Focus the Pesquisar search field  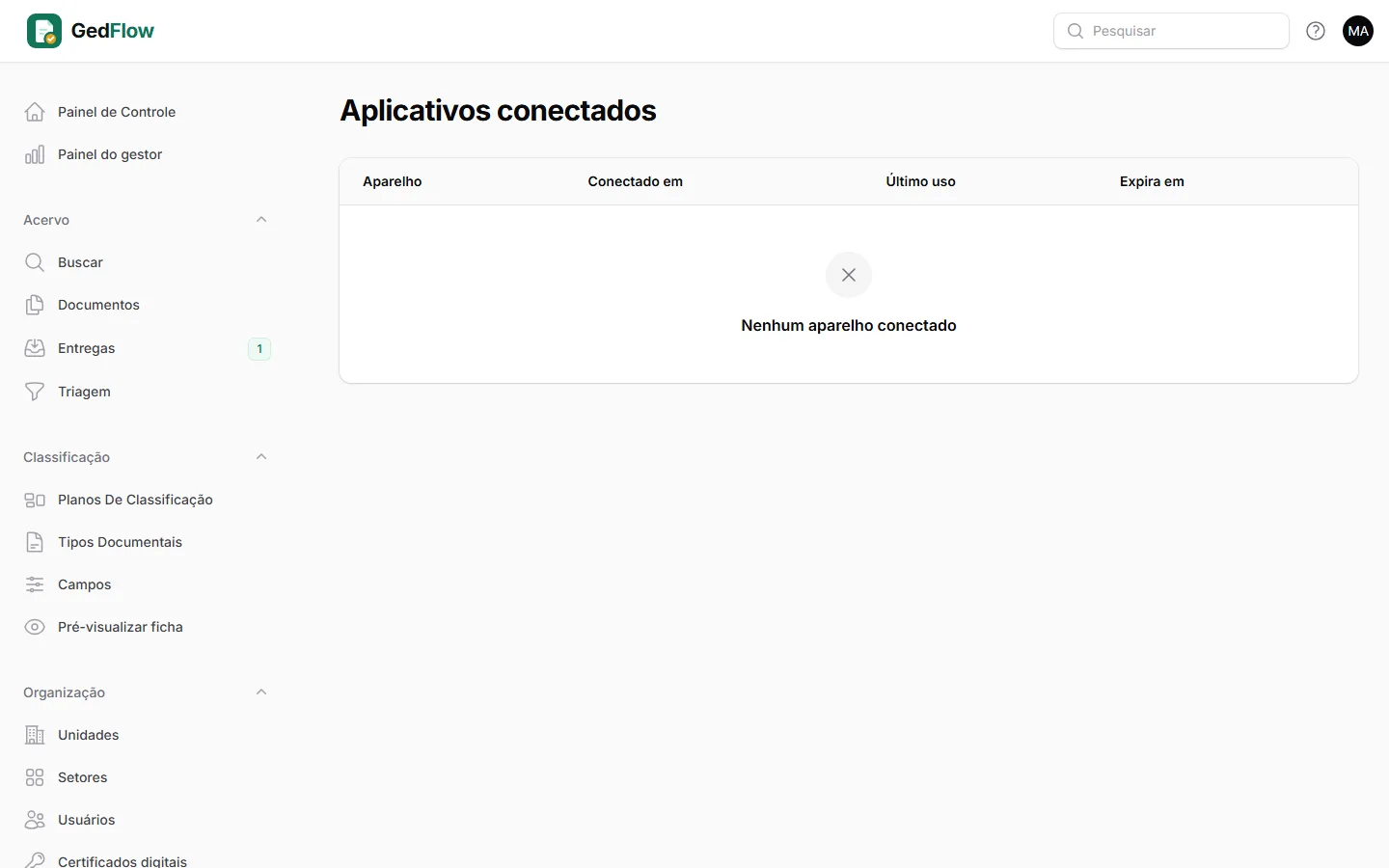tap(1171, 31)
